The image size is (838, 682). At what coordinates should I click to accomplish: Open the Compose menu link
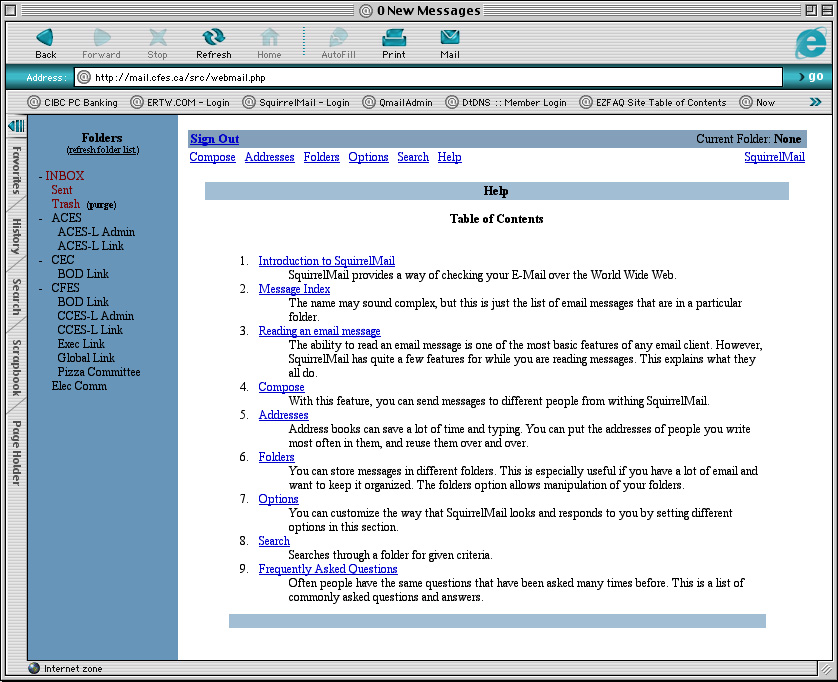coord(212,157)
